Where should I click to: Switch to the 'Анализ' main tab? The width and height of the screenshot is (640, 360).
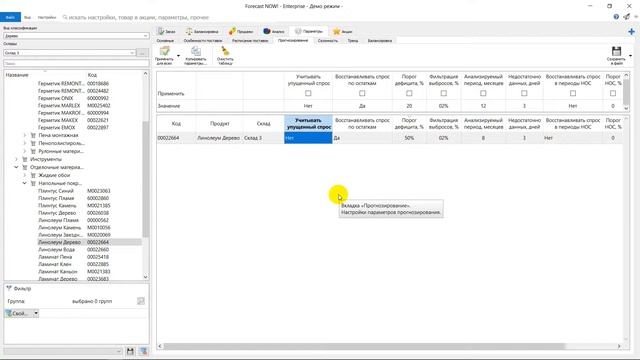click(274, 31)
